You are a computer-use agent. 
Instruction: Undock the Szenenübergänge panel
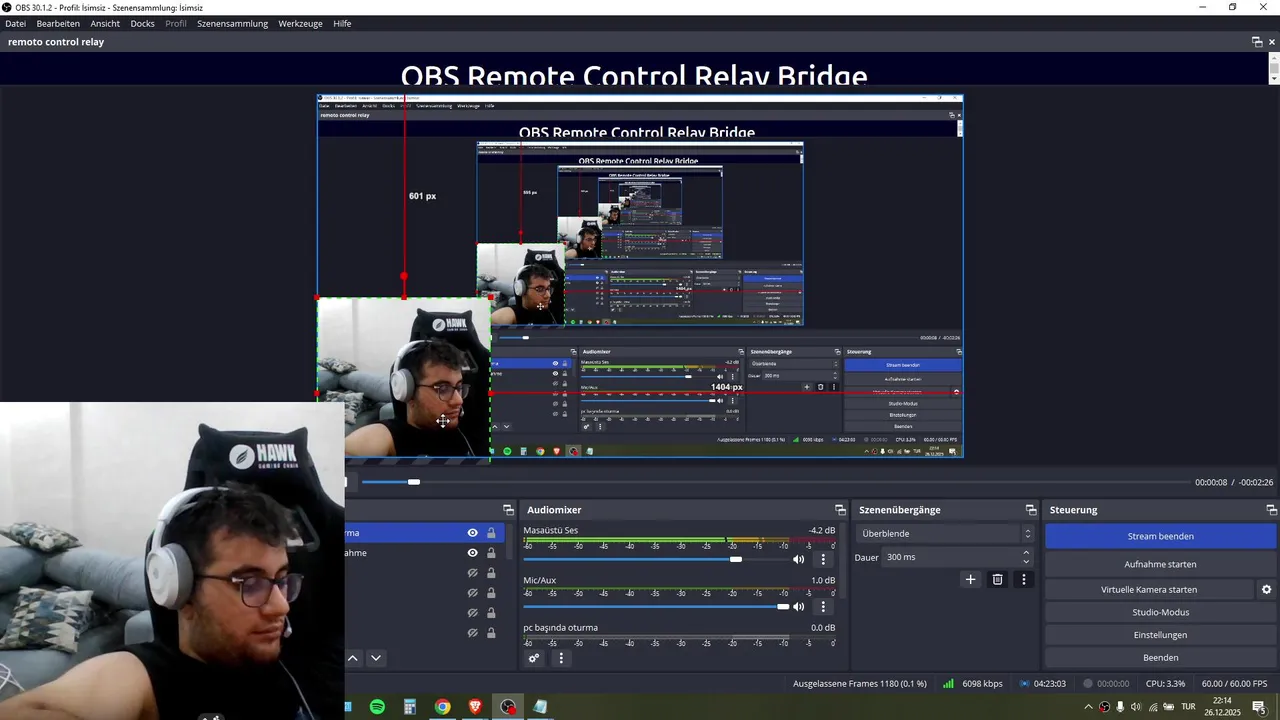[x=1031, y=510]
